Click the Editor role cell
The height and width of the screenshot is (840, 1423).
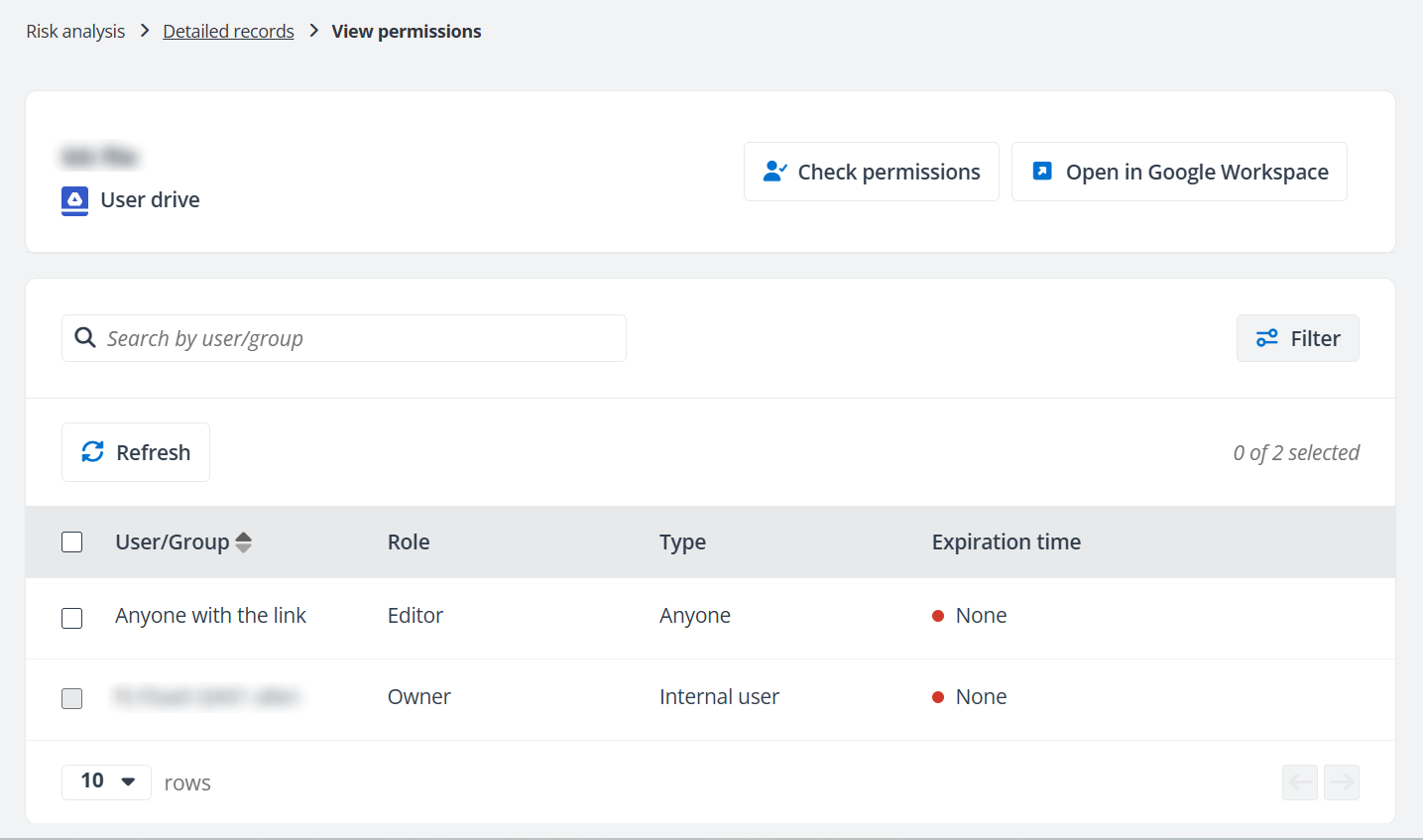click(x=415, y=616)
